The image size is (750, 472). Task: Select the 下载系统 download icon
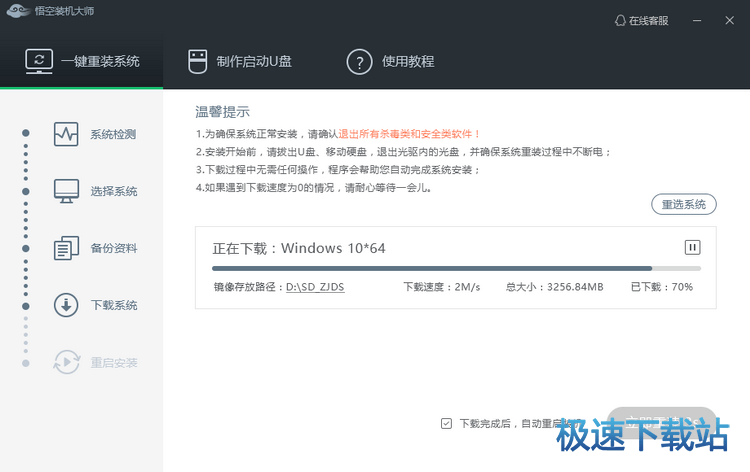66,305
